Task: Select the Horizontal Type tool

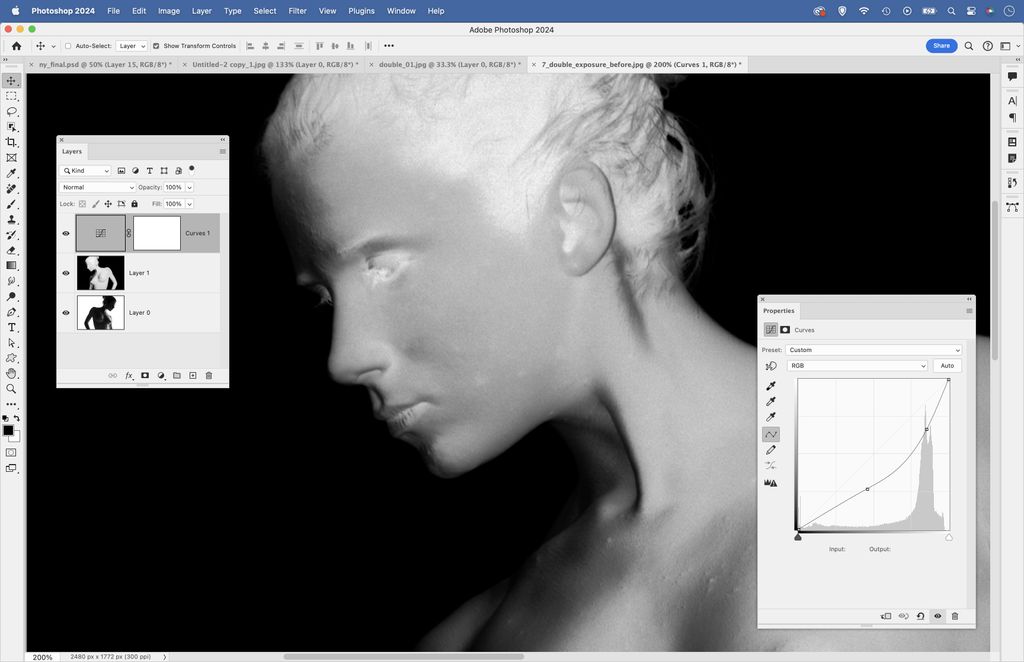Action: click(x=12, y=327)
